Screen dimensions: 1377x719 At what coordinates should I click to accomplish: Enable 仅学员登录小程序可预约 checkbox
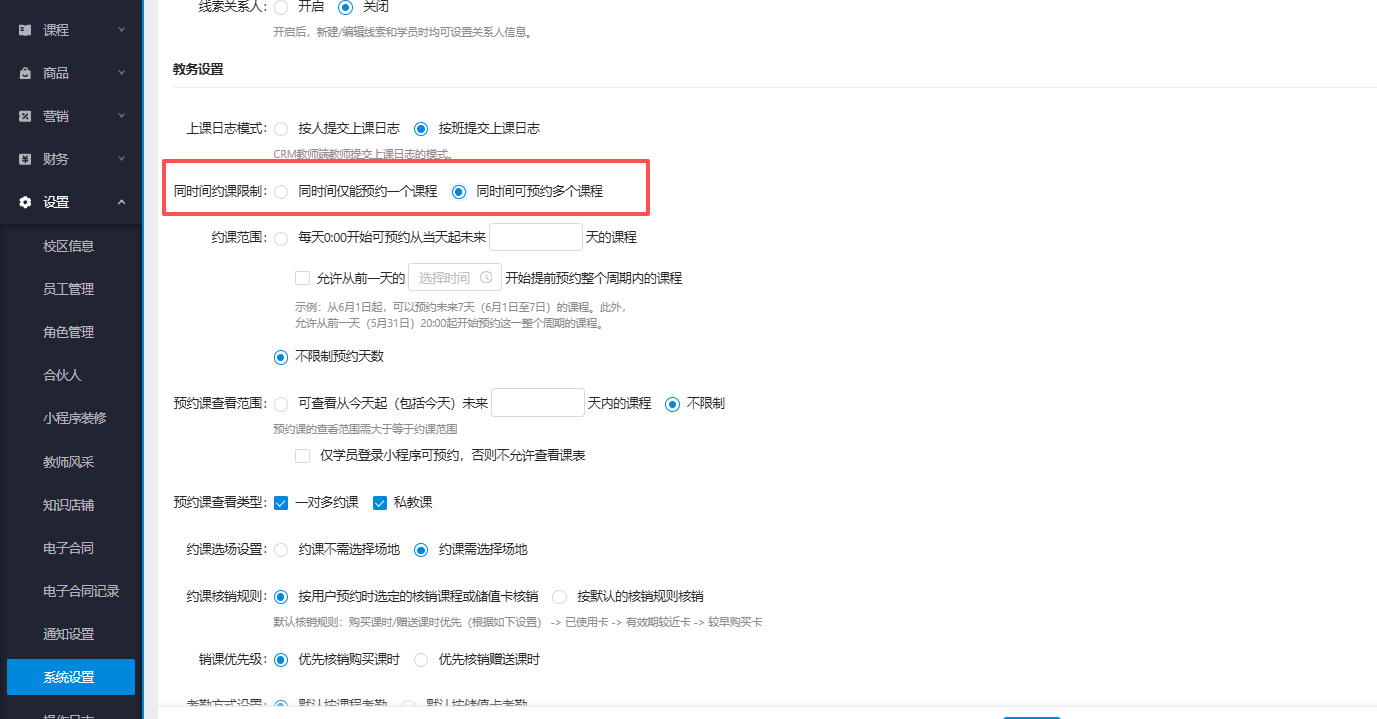(302, 455)
